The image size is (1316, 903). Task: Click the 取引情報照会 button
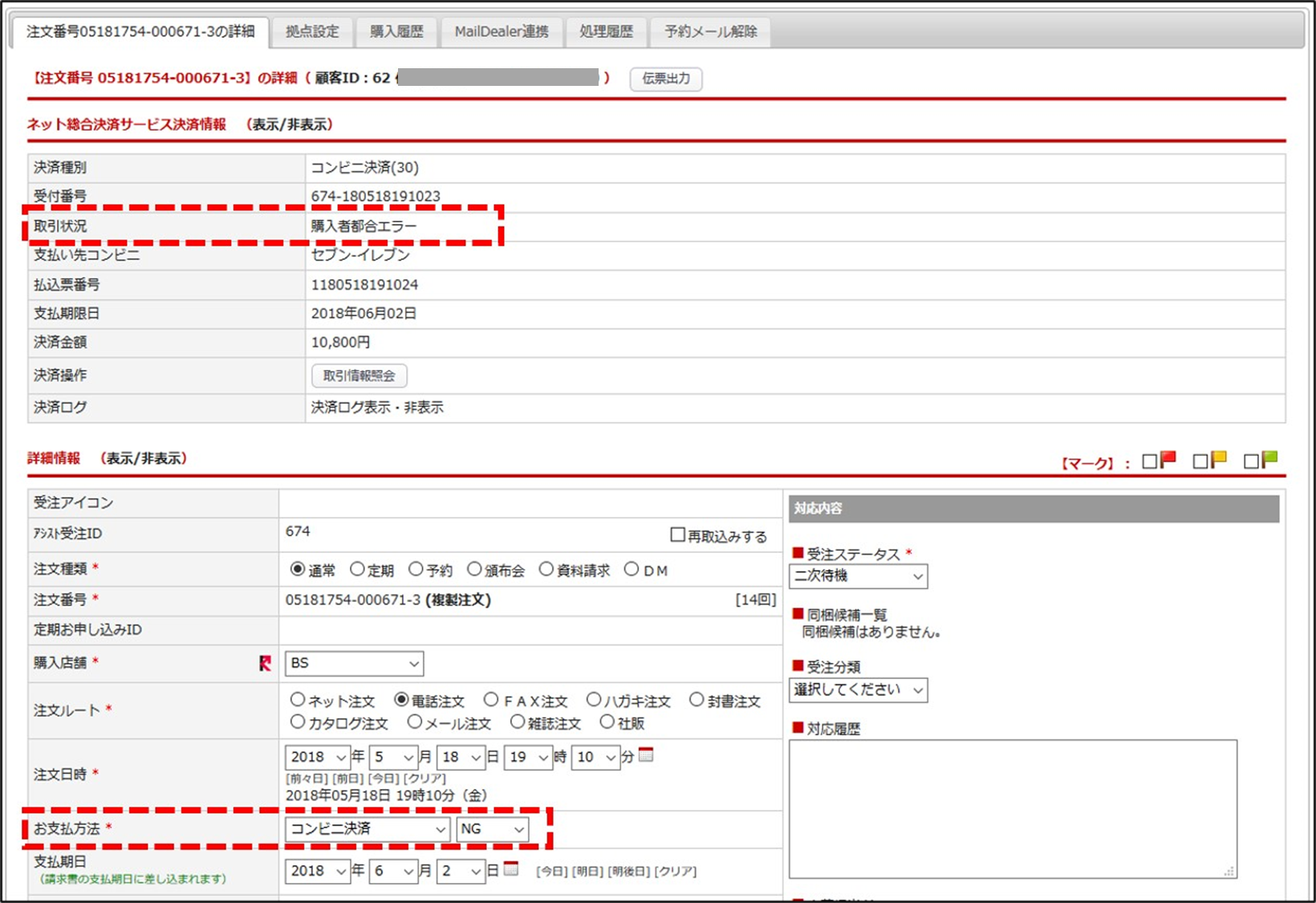(x=359, y=376)
